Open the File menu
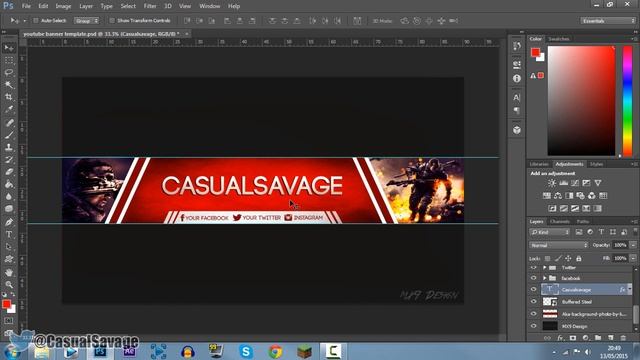The width and height of the screenshot is (640, 360). [x=26, y=6]
